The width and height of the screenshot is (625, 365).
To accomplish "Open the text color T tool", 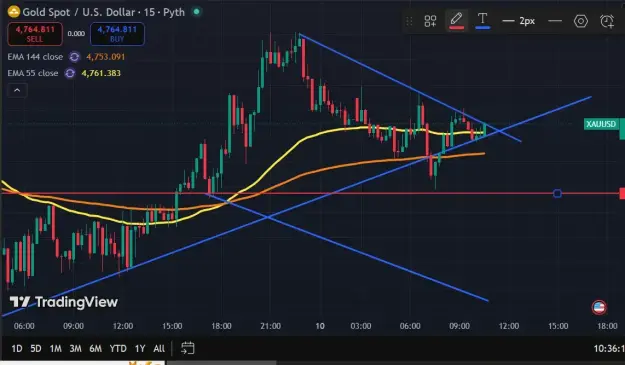I will (x=482, y=20).
